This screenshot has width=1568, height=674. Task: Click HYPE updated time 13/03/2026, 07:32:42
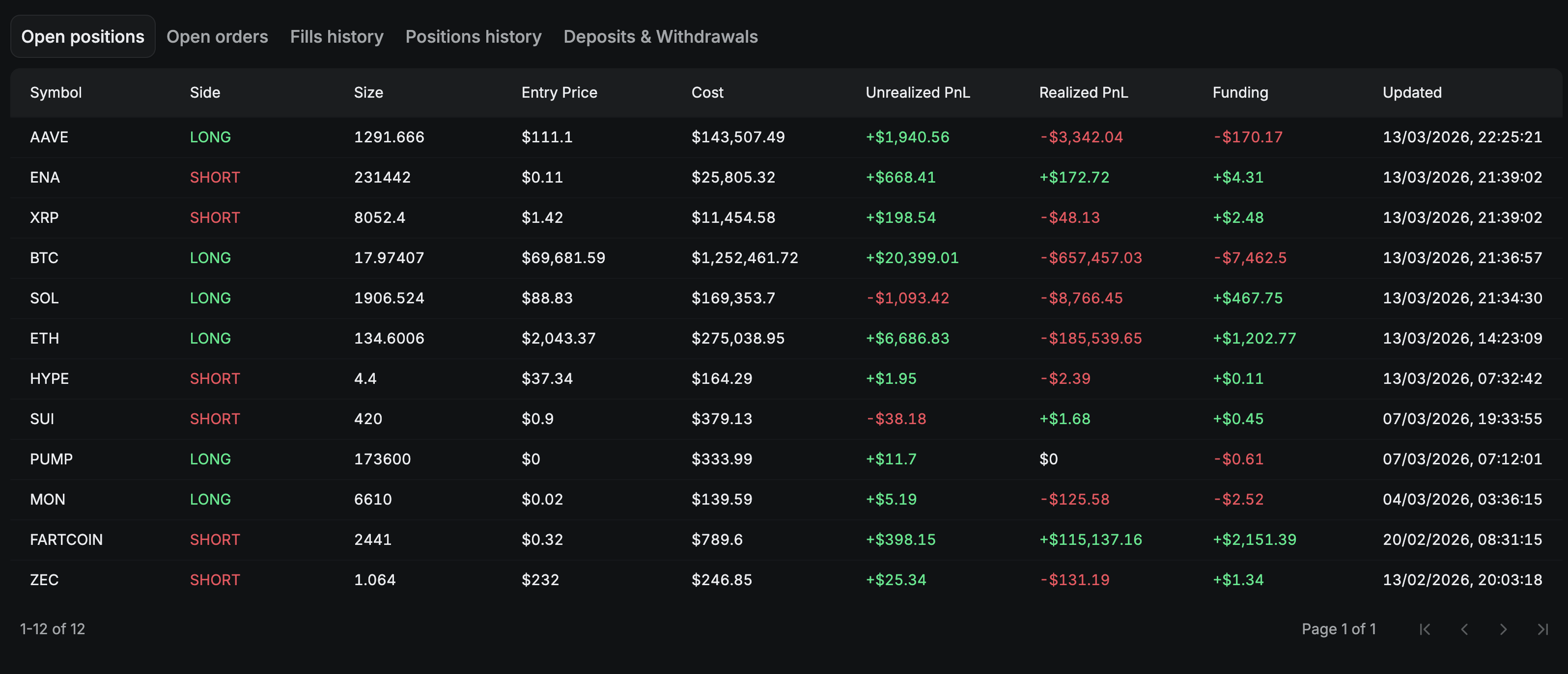coord(1463,378)
